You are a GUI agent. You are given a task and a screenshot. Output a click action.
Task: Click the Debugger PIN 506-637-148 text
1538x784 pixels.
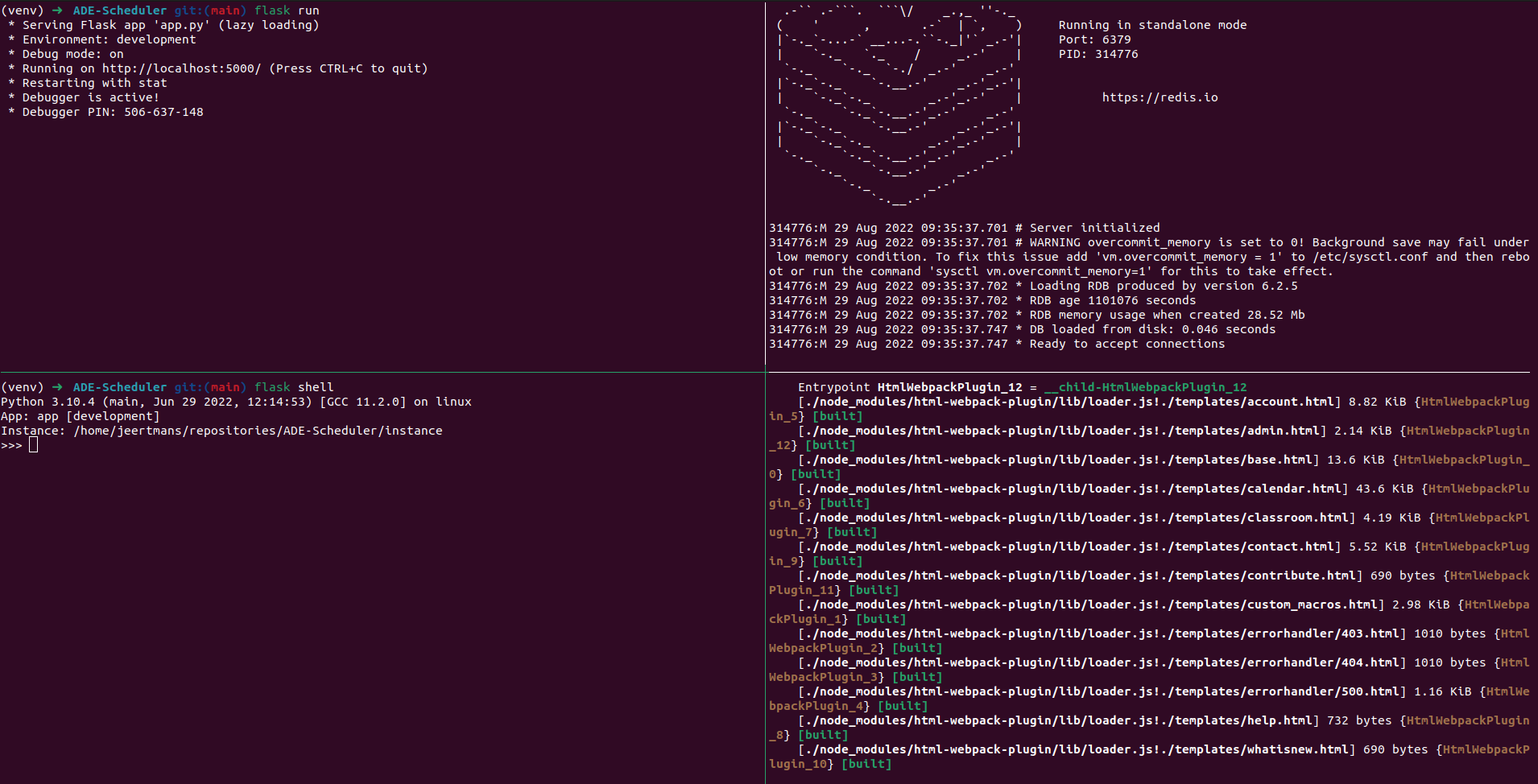tap(163, 112)
